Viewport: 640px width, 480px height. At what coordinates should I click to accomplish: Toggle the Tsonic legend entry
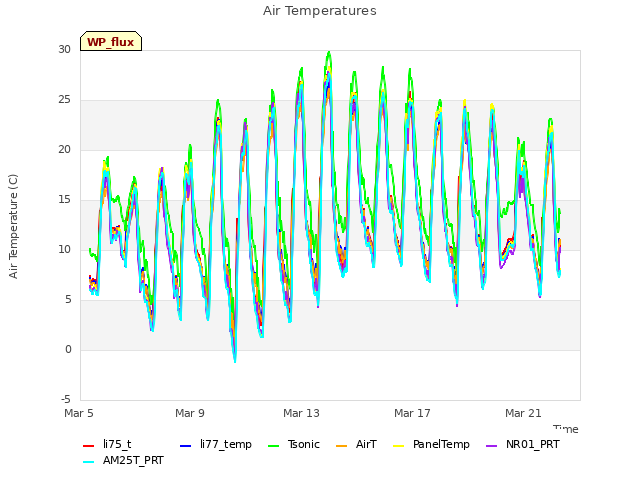[x=294, y=444]
